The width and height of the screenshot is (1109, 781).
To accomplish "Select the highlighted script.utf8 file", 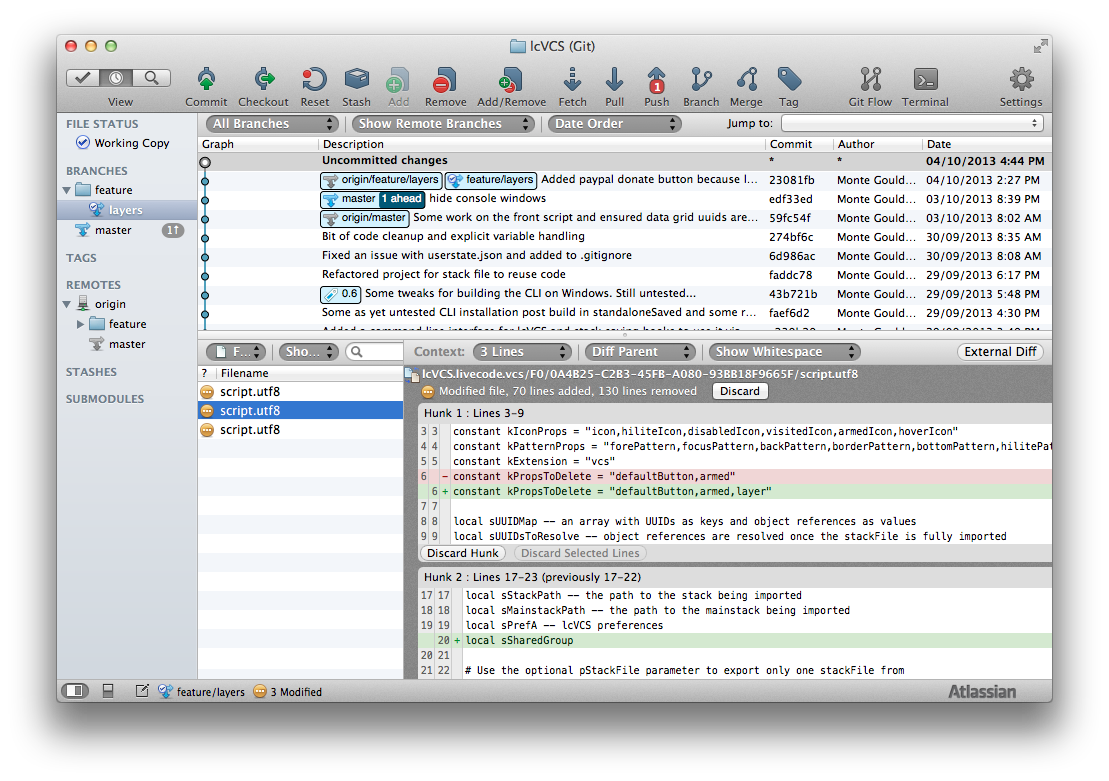I will pos(301,410).
